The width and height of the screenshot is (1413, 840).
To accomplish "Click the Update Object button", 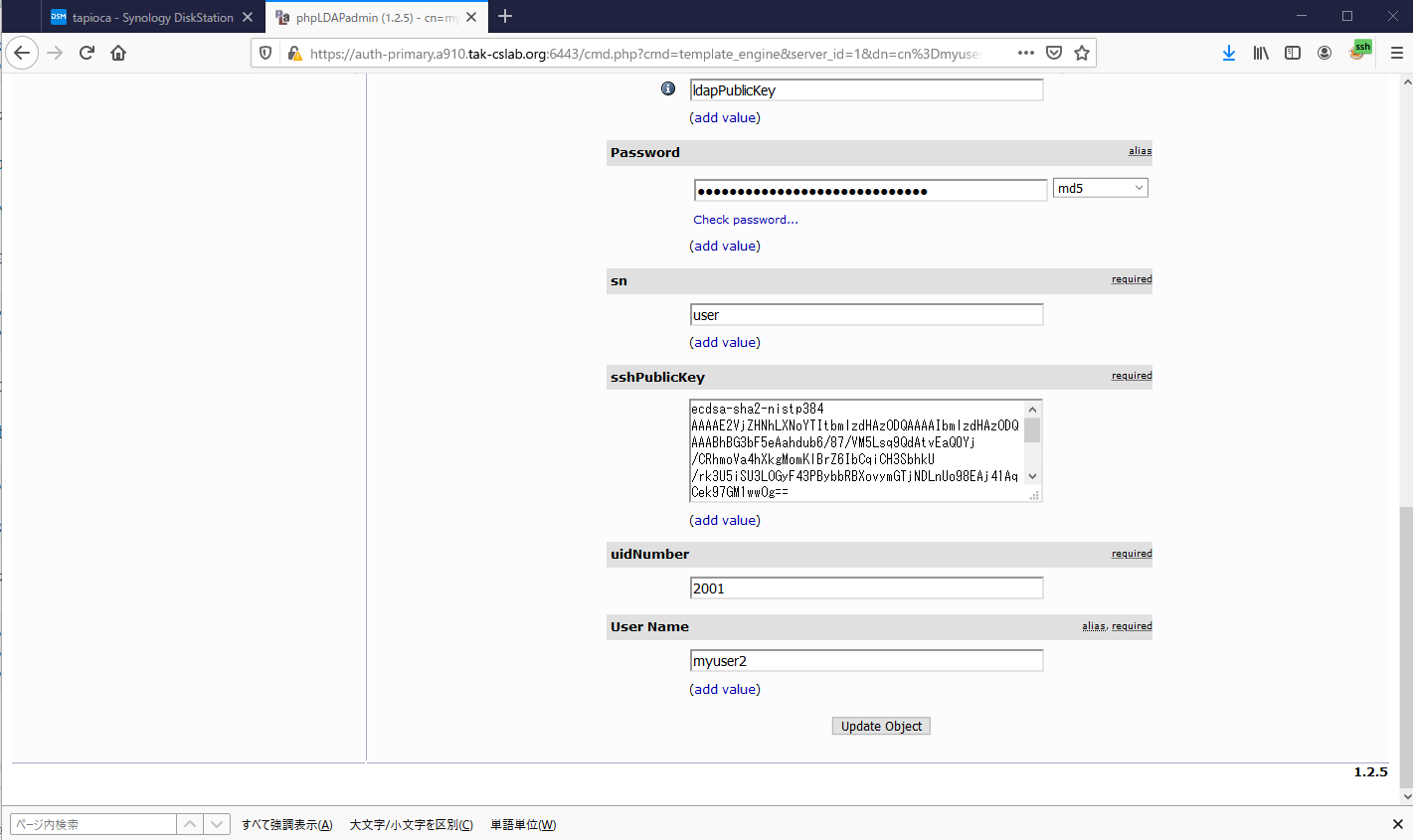I will 881,727.
